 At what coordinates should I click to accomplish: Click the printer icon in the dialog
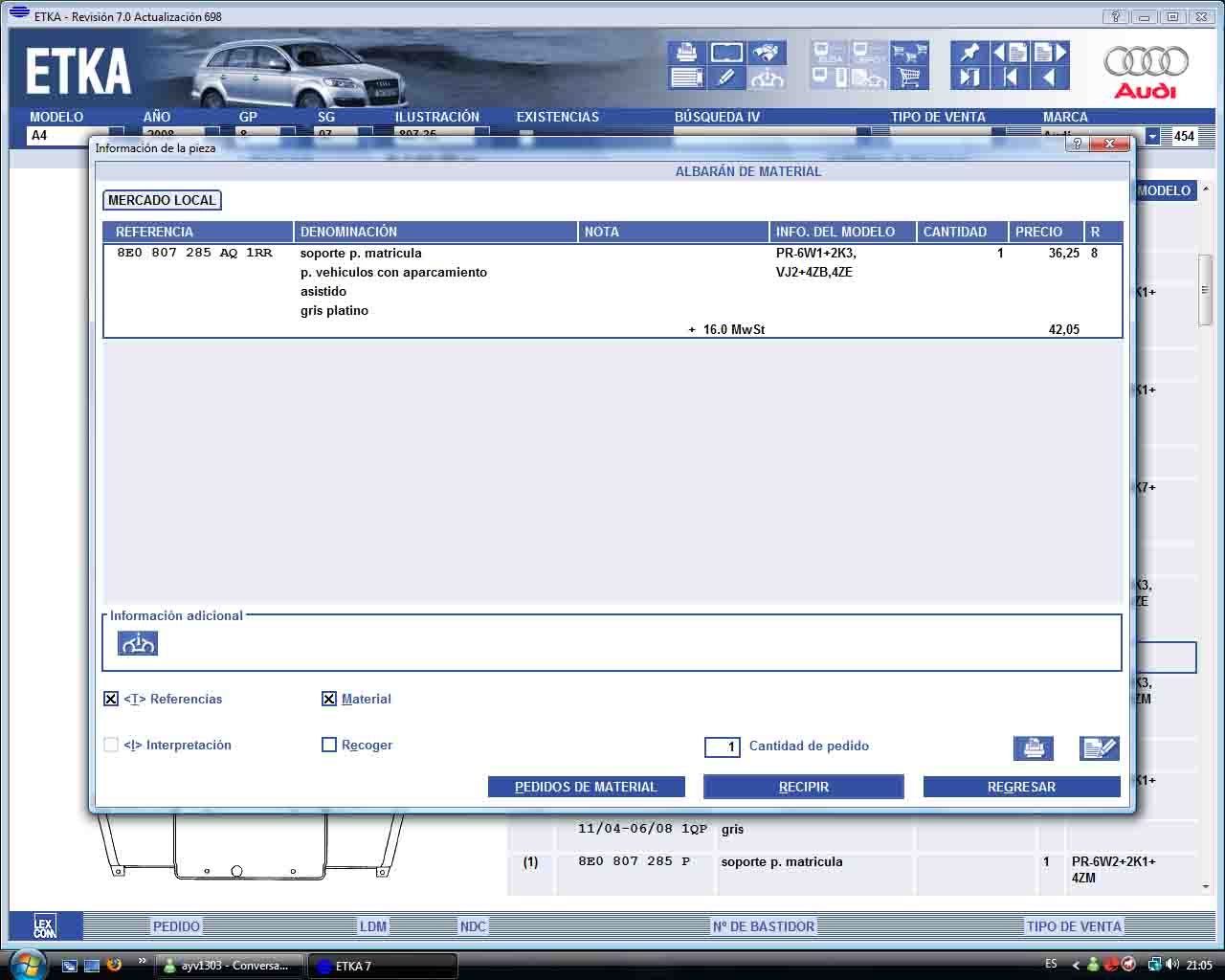1034,747
